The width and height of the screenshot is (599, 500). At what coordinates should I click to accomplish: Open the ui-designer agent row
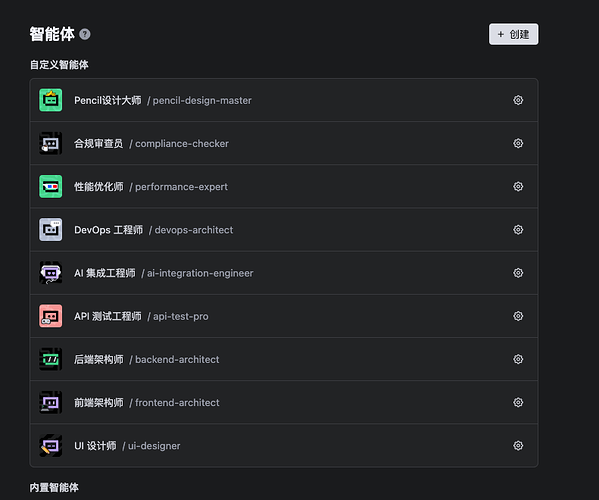tap(284, 445)
